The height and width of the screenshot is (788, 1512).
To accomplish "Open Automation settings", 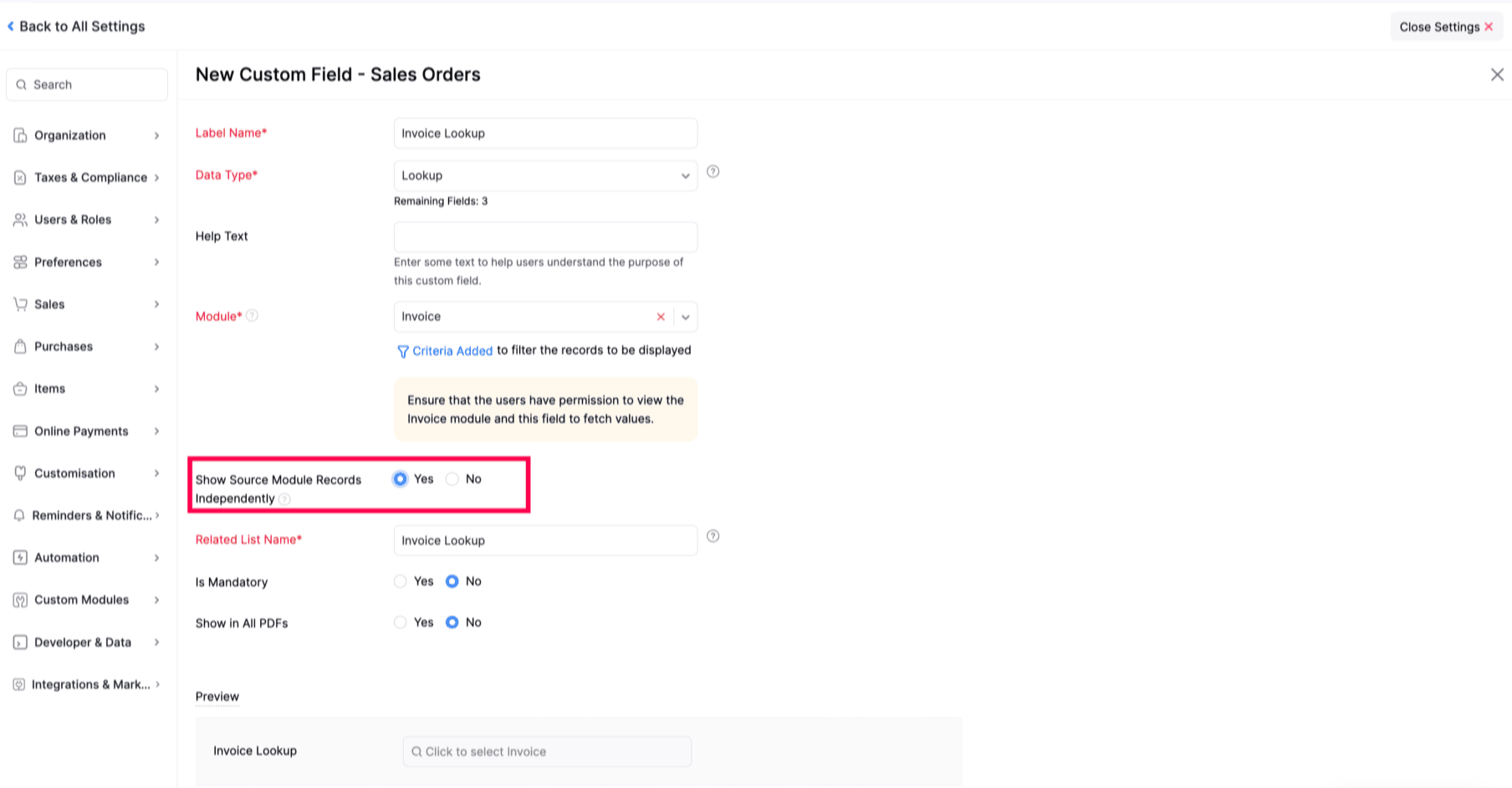I will coord(87,558).
